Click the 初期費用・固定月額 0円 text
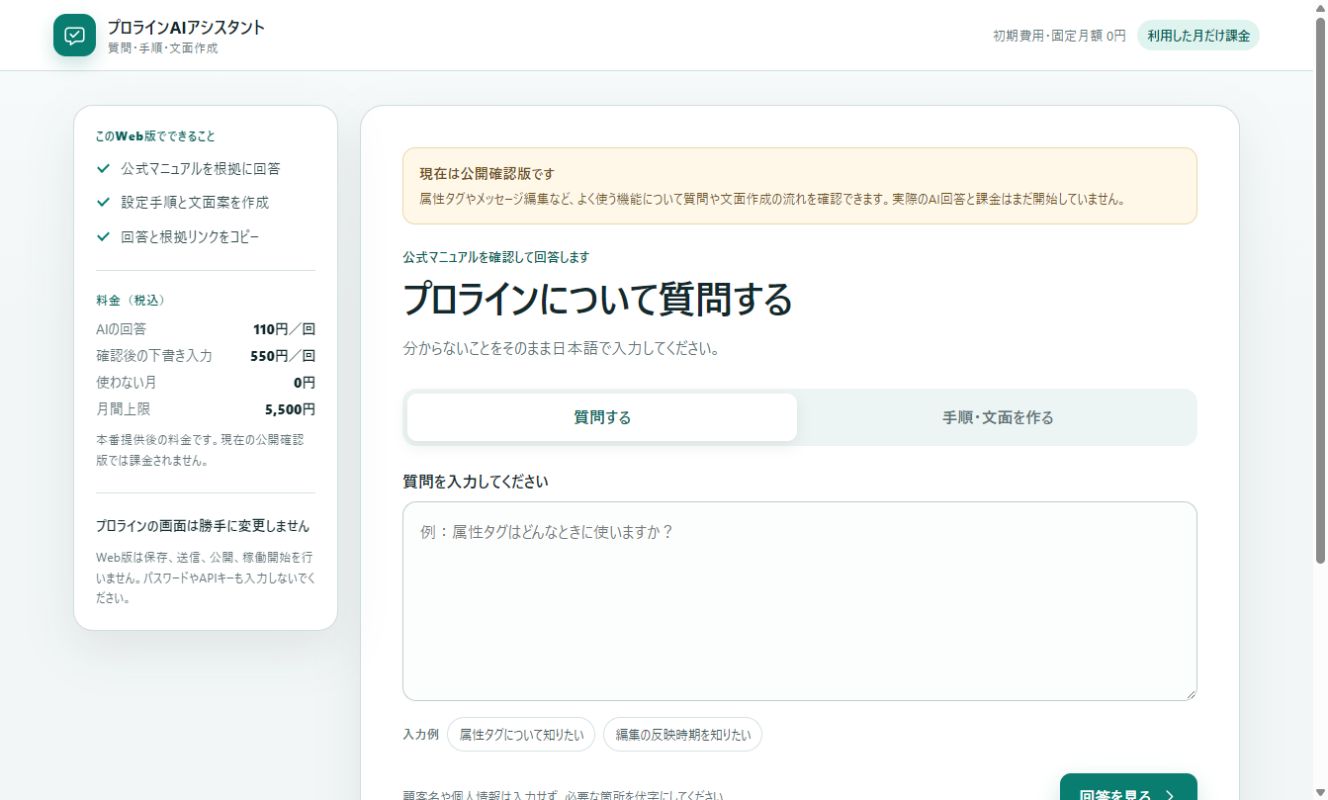The image size is (1328, 800). (1059, 36)
